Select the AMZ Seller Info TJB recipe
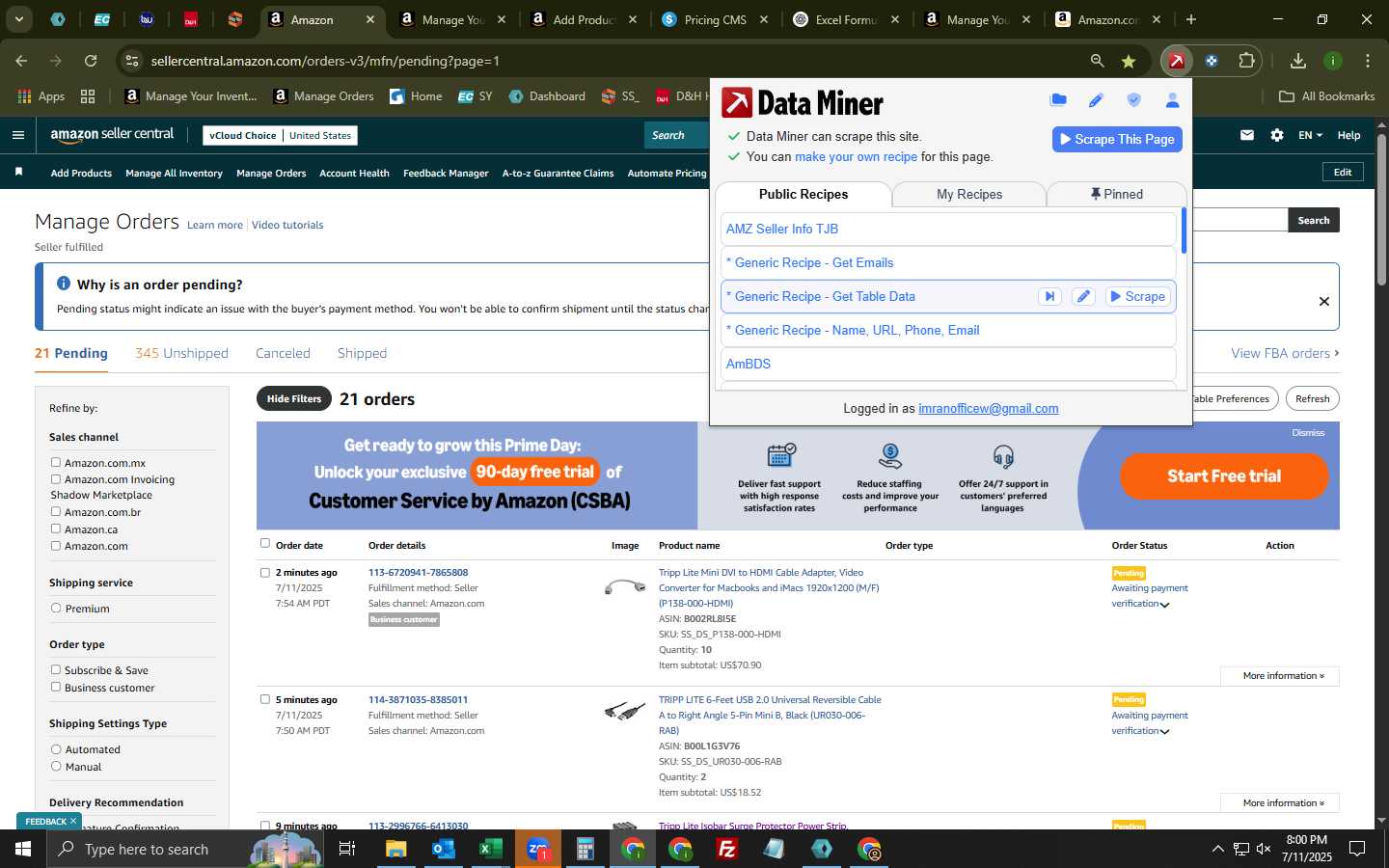Image resolution: width=1389 pixels, height=868 pixels. (947, 229)
